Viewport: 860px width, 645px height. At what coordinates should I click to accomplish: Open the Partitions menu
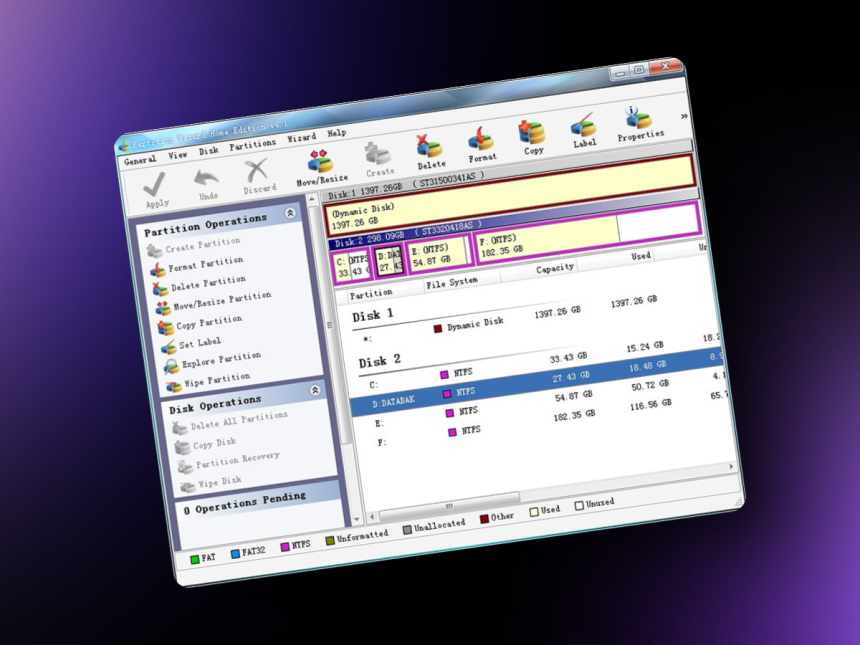[252, 145]
